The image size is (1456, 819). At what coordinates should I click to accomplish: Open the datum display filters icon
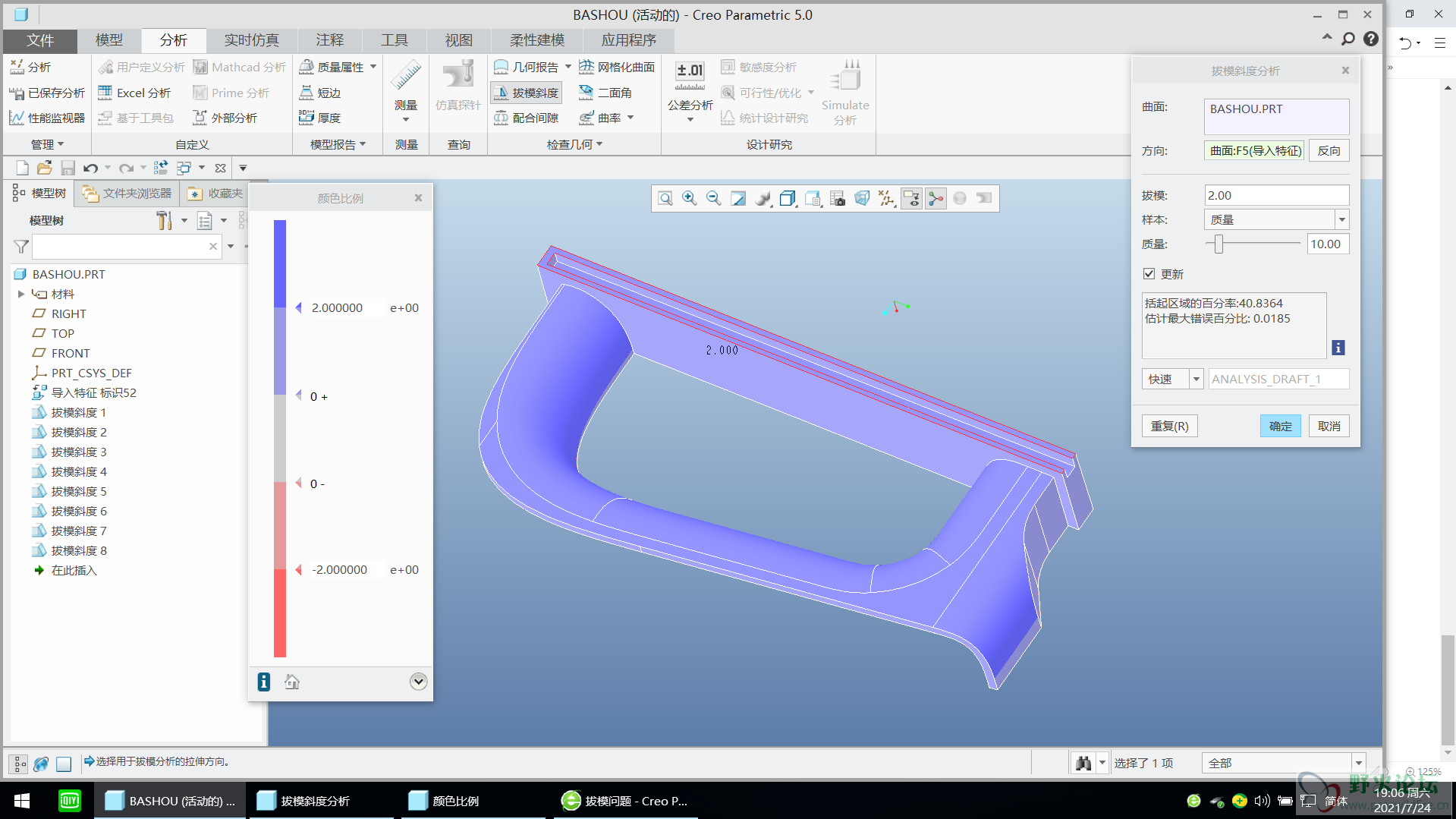click(x=886, y=199)
